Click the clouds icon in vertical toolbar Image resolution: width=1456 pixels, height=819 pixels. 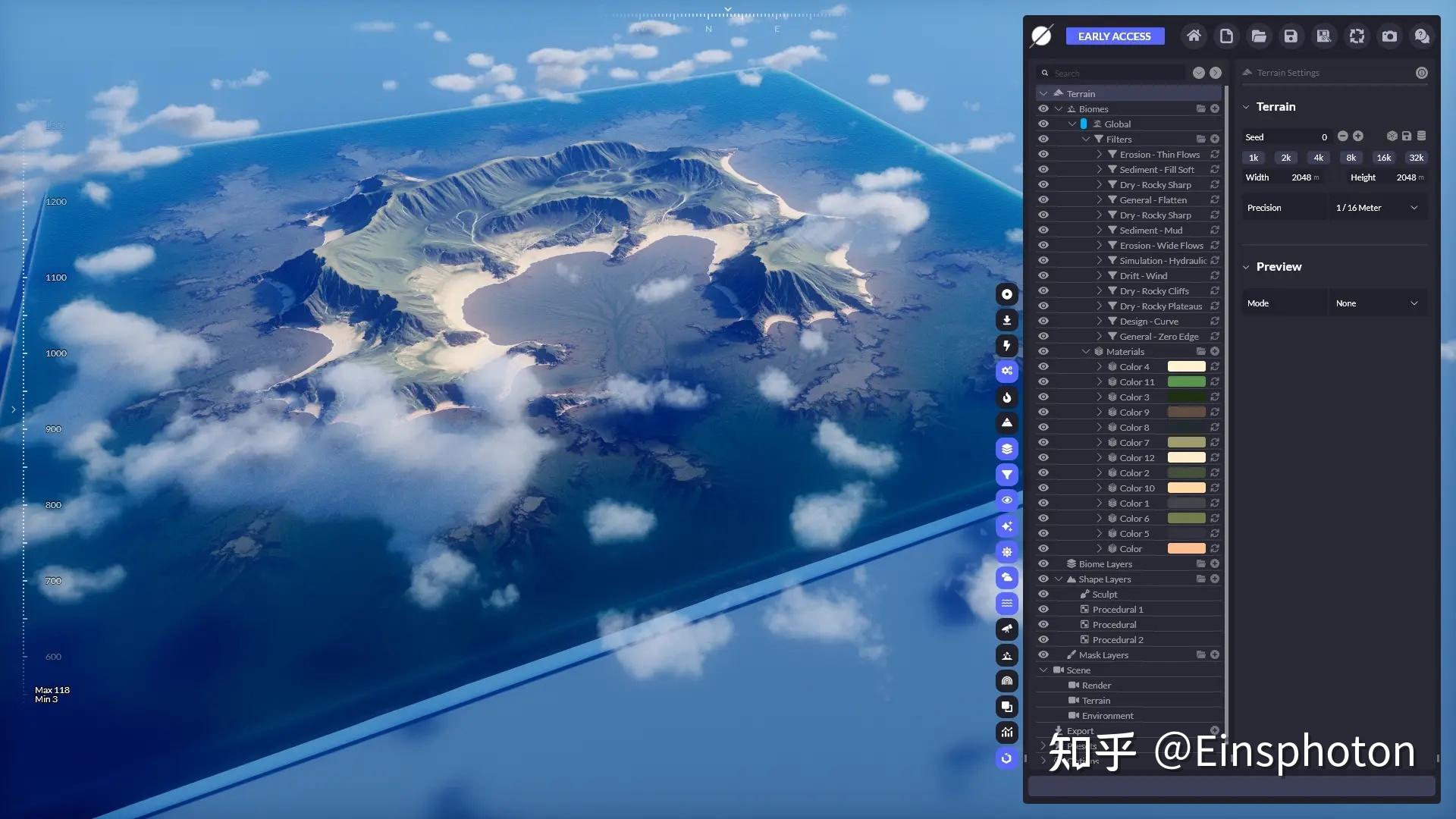tap(1007, 578)
